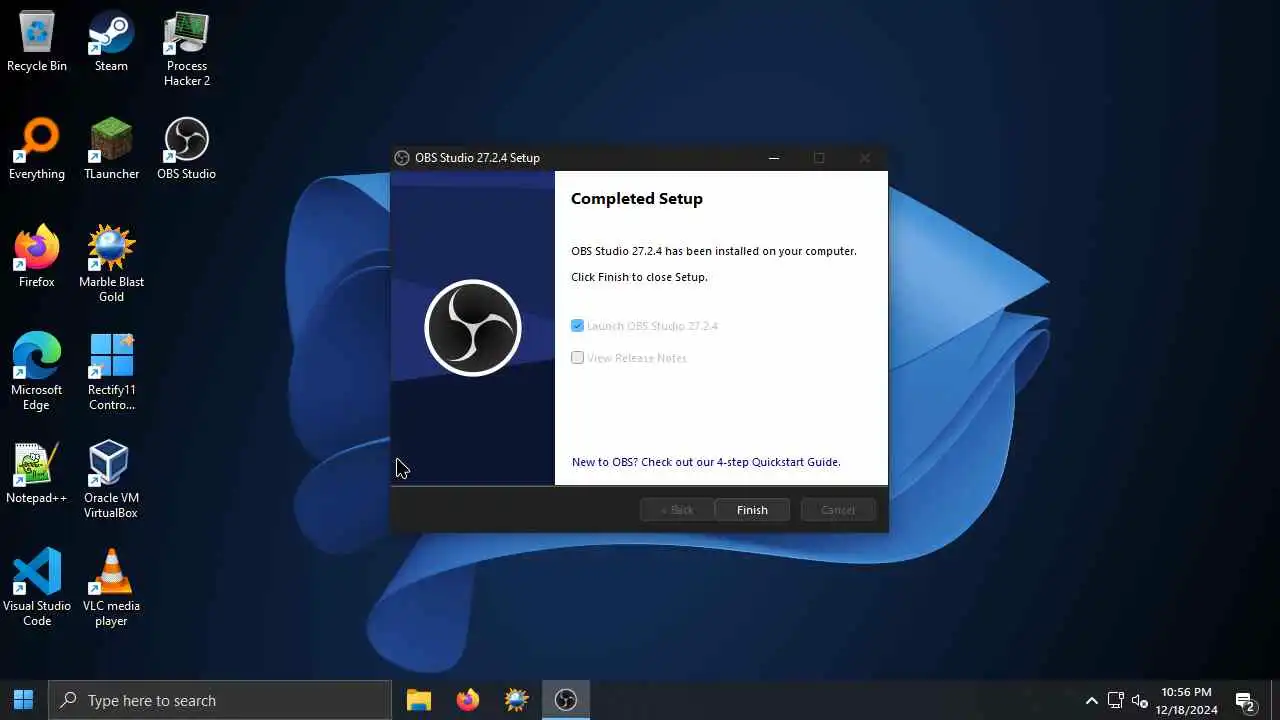Select the Notepad++ desktop shortcut
The height and width of the screenshot is (720, 1280).
point(37,474)
